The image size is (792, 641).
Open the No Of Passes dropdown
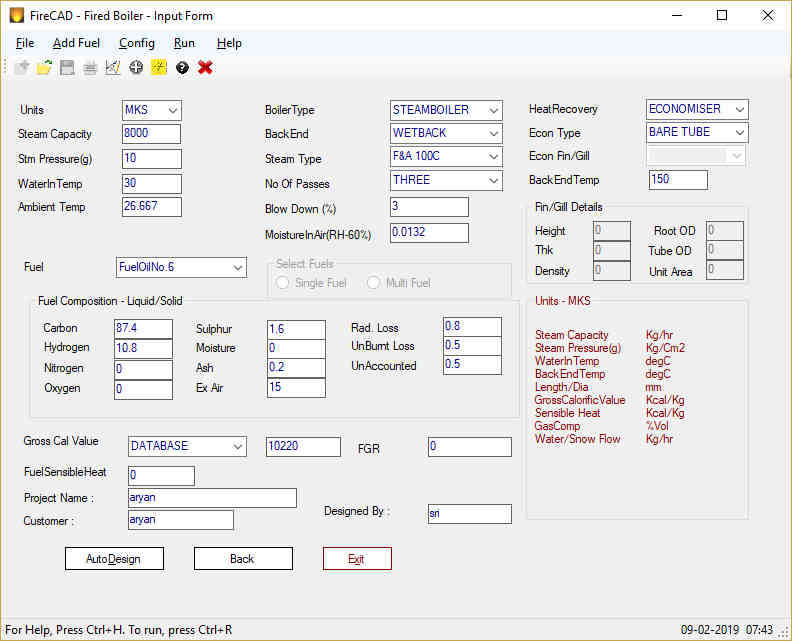pos(446,180)
